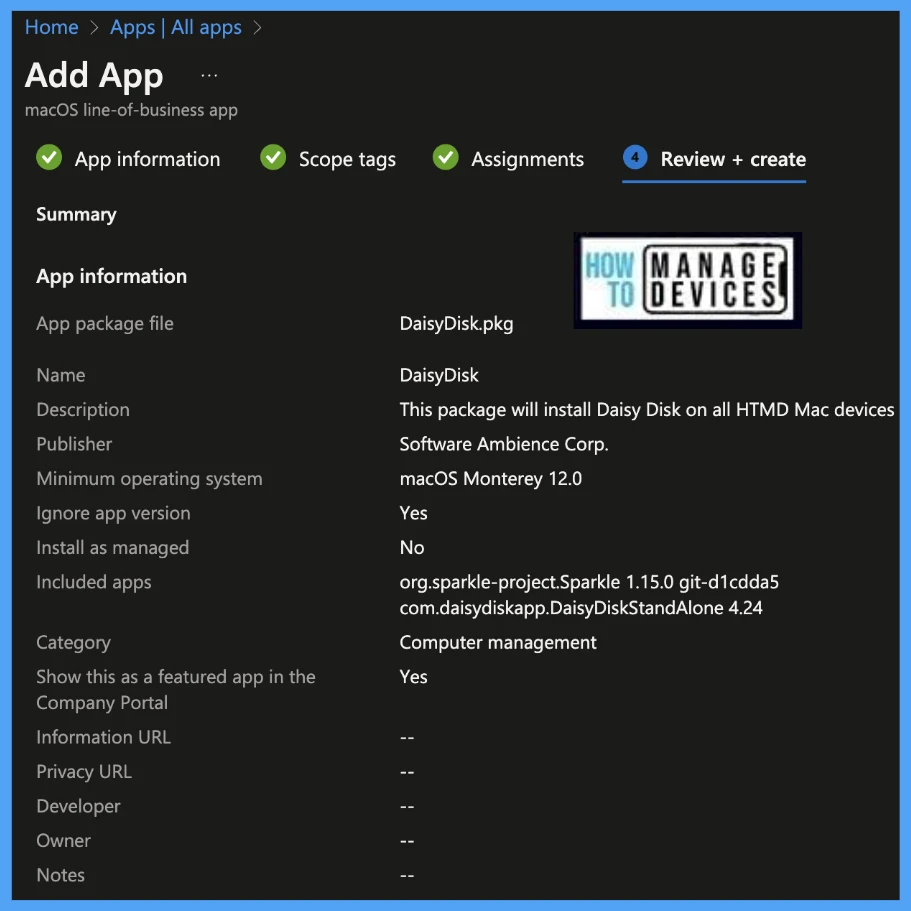Click the description text about HTMD Mac devices
This screenshot has height=911, width=911.
point(647,410)
